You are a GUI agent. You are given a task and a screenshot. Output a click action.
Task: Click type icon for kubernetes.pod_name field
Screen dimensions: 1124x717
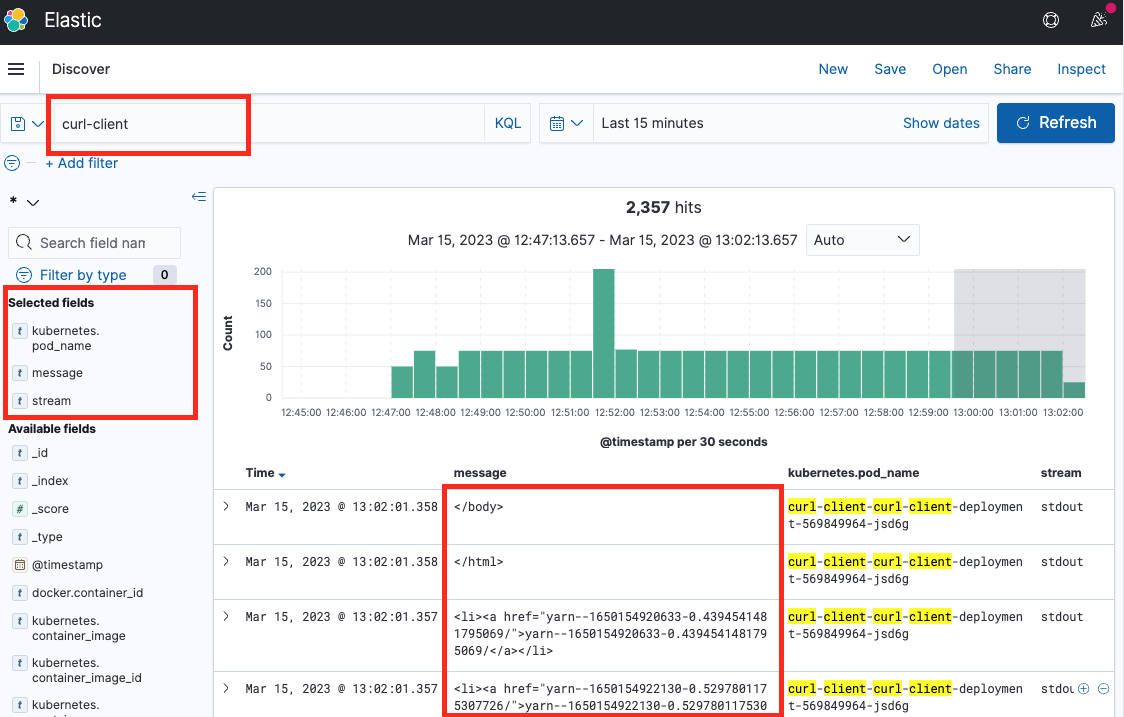[19, 331]
